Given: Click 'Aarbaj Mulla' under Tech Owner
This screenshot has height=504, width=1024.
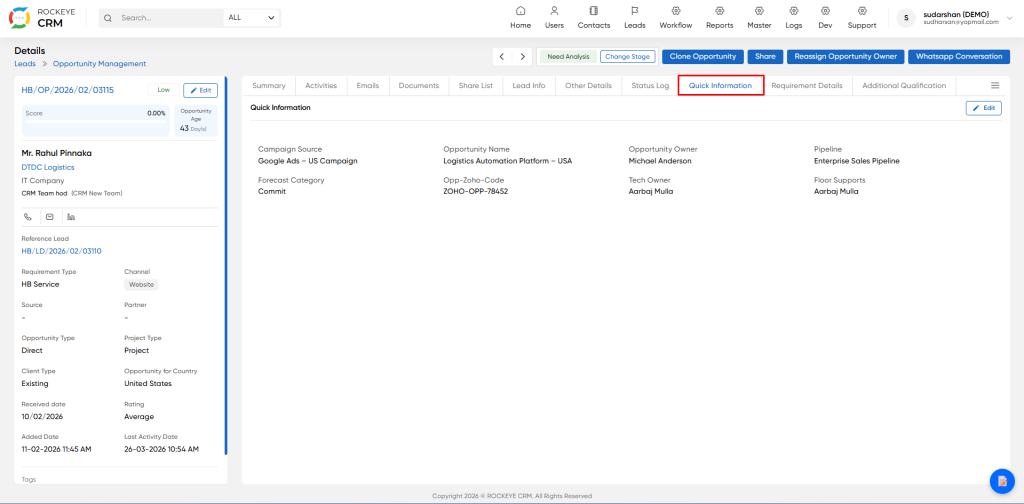Looking at the screenshot, I should (x=650, y=191).
